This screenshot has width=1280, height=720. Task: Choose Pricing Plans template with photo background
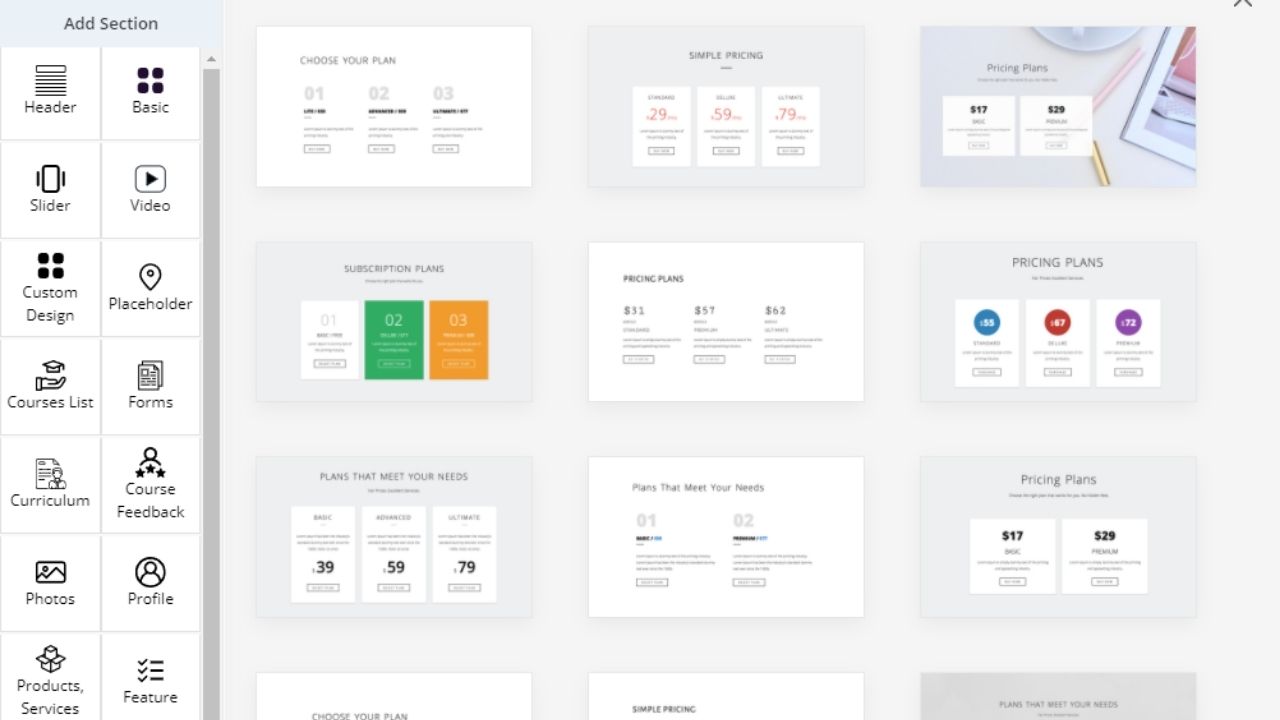[x=1058, y=106]
